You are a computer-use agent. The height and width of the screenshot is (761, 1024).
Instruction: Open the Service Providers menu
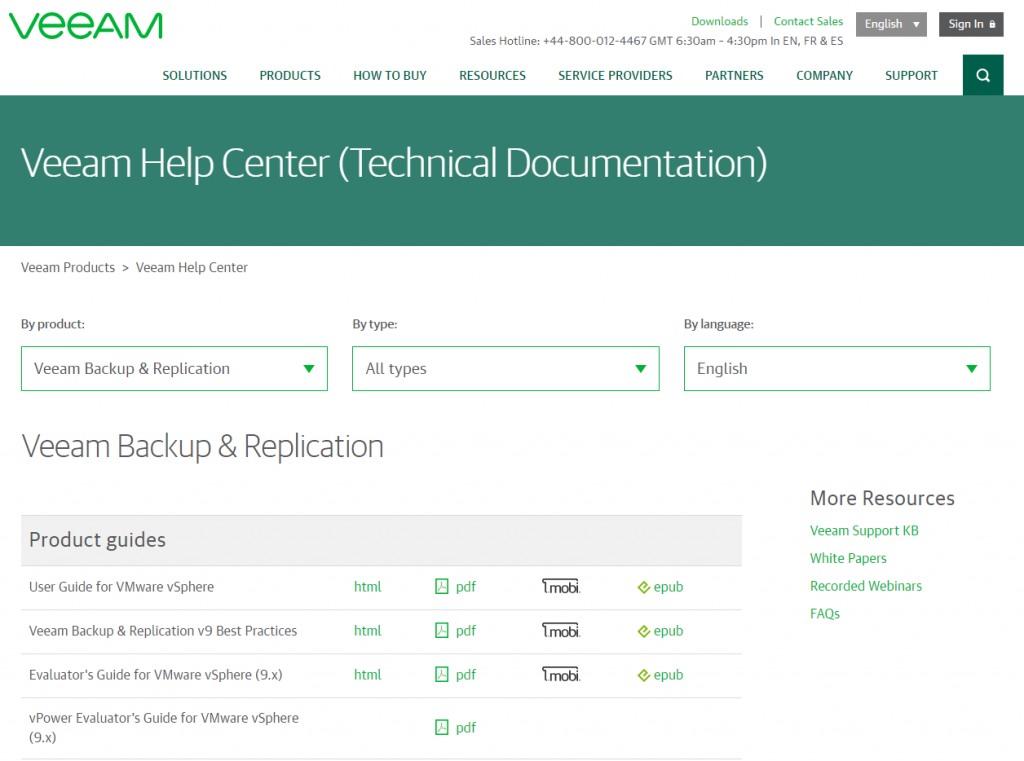(x=615, y=76)
